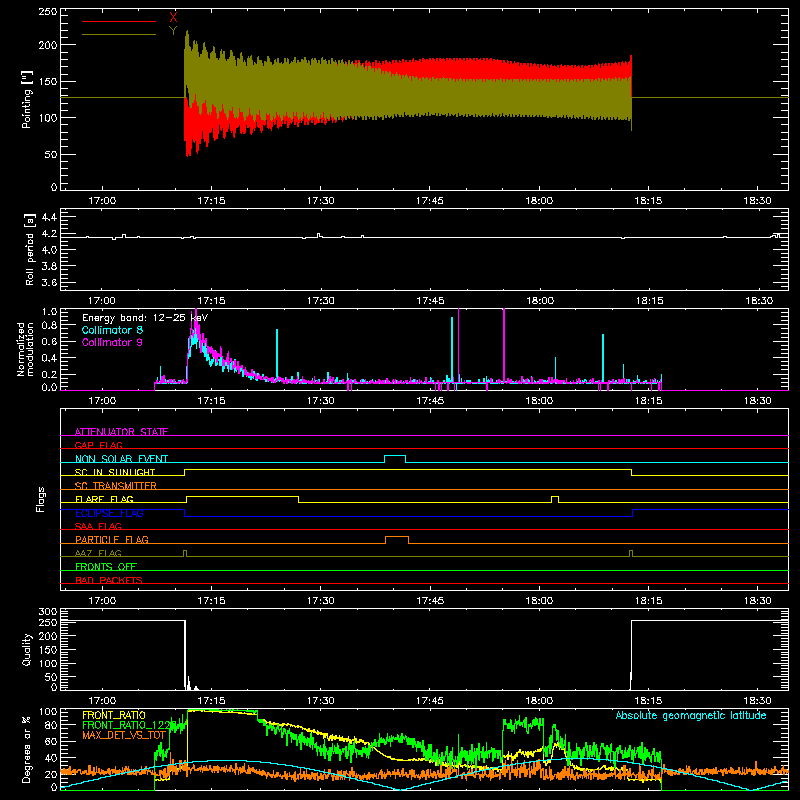This screenshot has width=800, height=800.
Task: Click the Pointing axis title
Action: (27, 99)
